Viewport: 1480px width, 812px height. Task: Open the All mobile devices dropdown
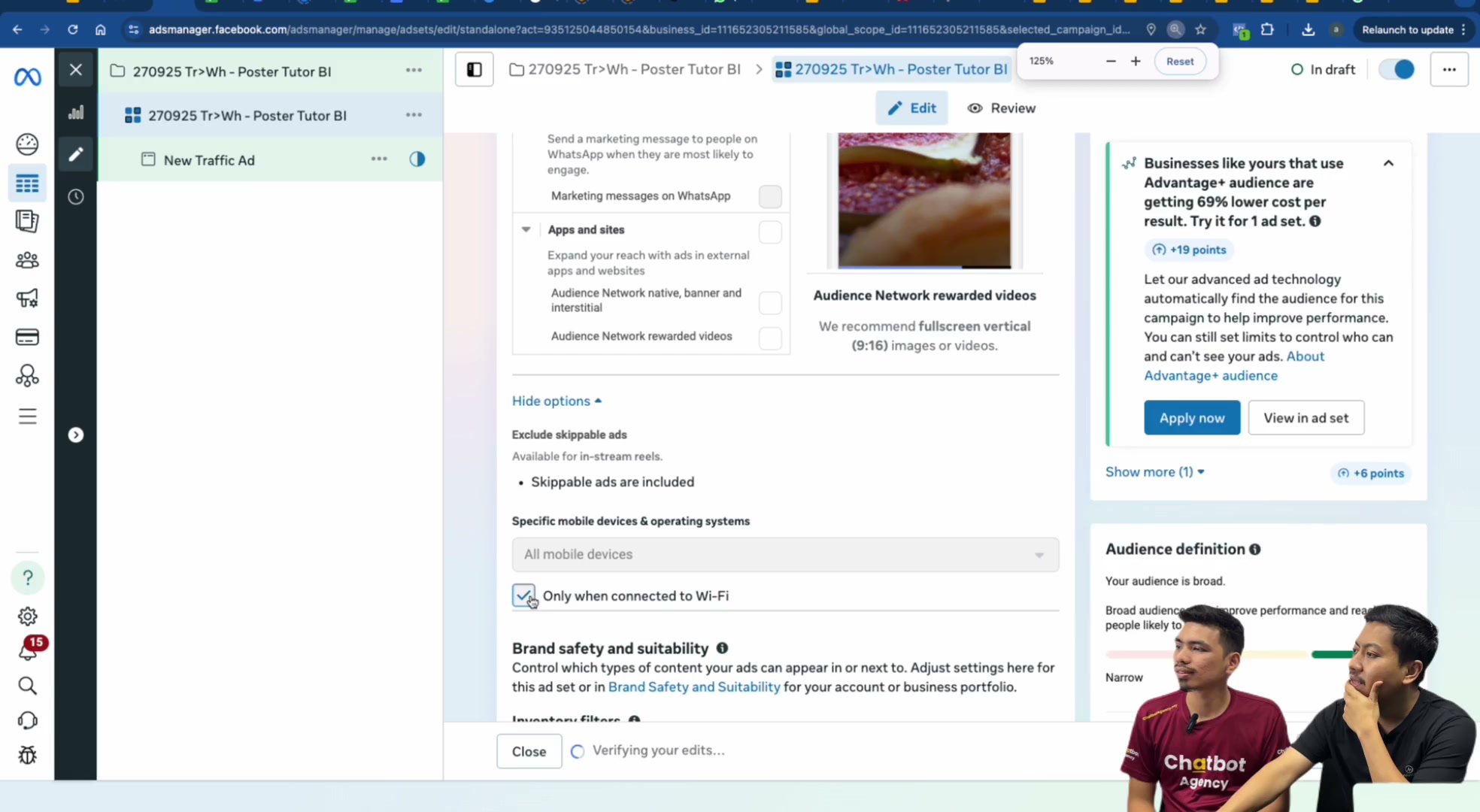(x=785, y=555)
